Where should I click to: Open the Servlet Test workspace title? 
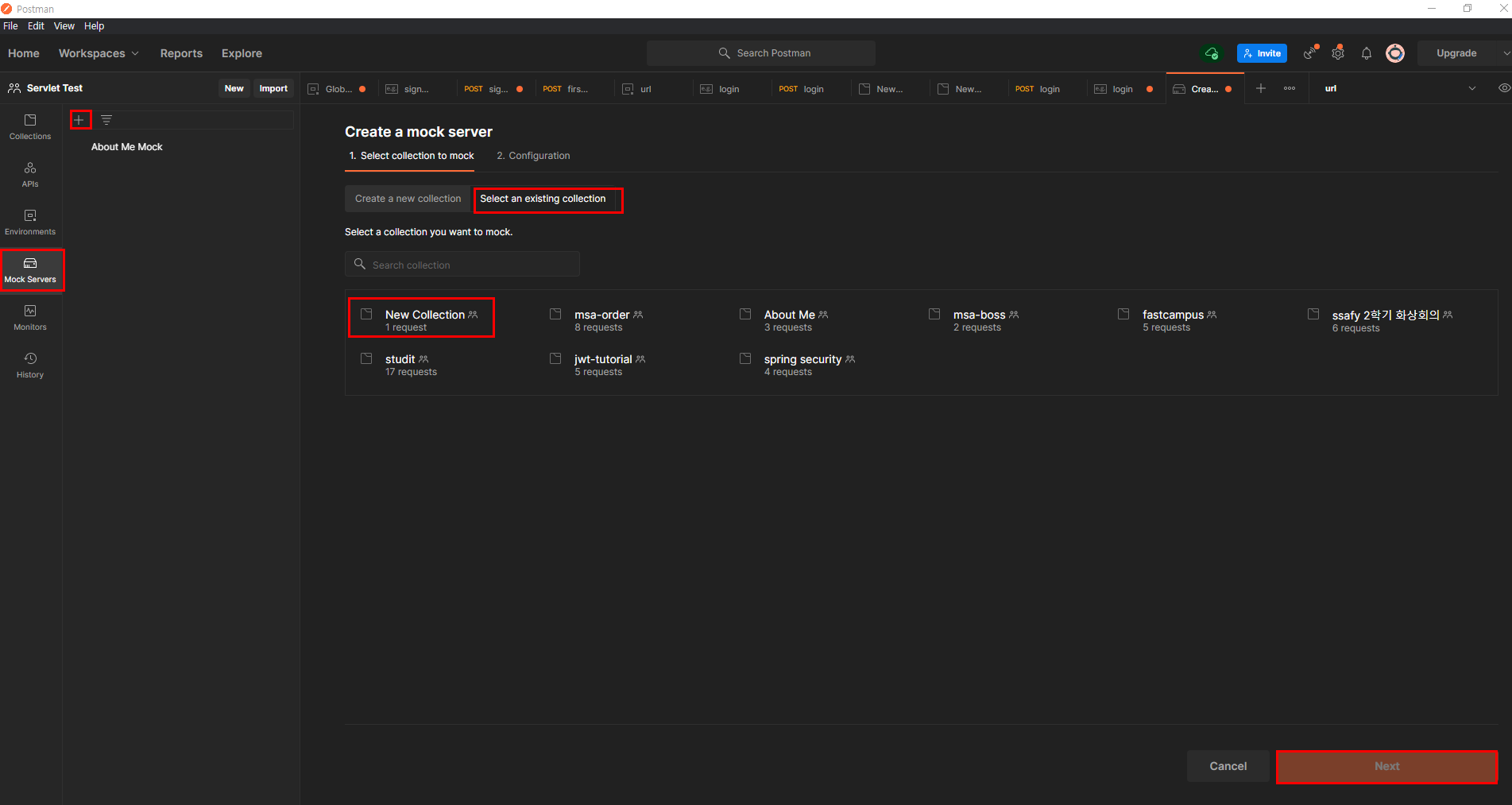(x=55, y=88)
